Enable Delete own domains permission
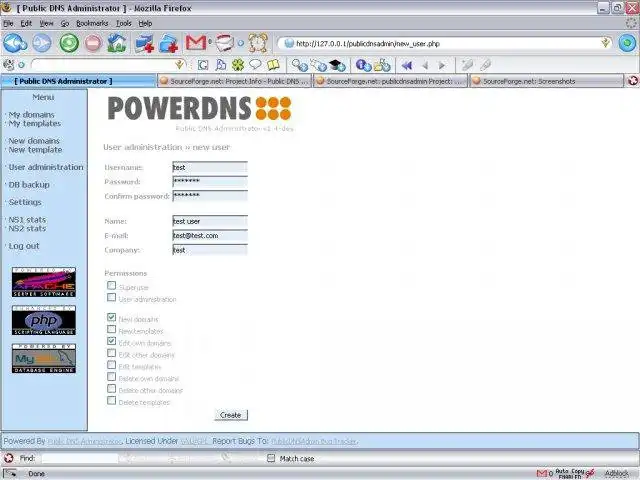The image size is (640, 480). pos(111,376)
